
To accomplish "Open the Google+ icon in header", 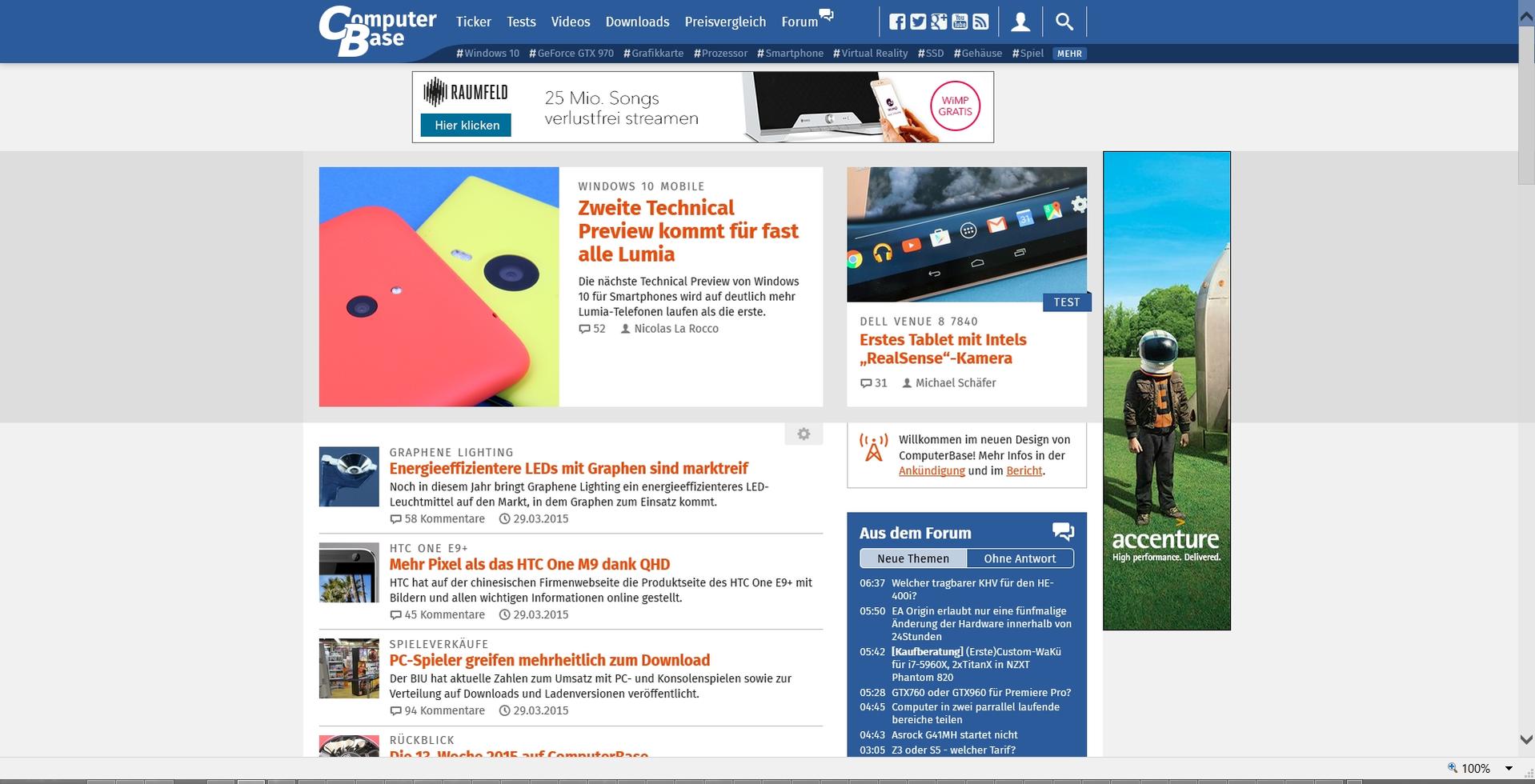I will tap(939, 22).
